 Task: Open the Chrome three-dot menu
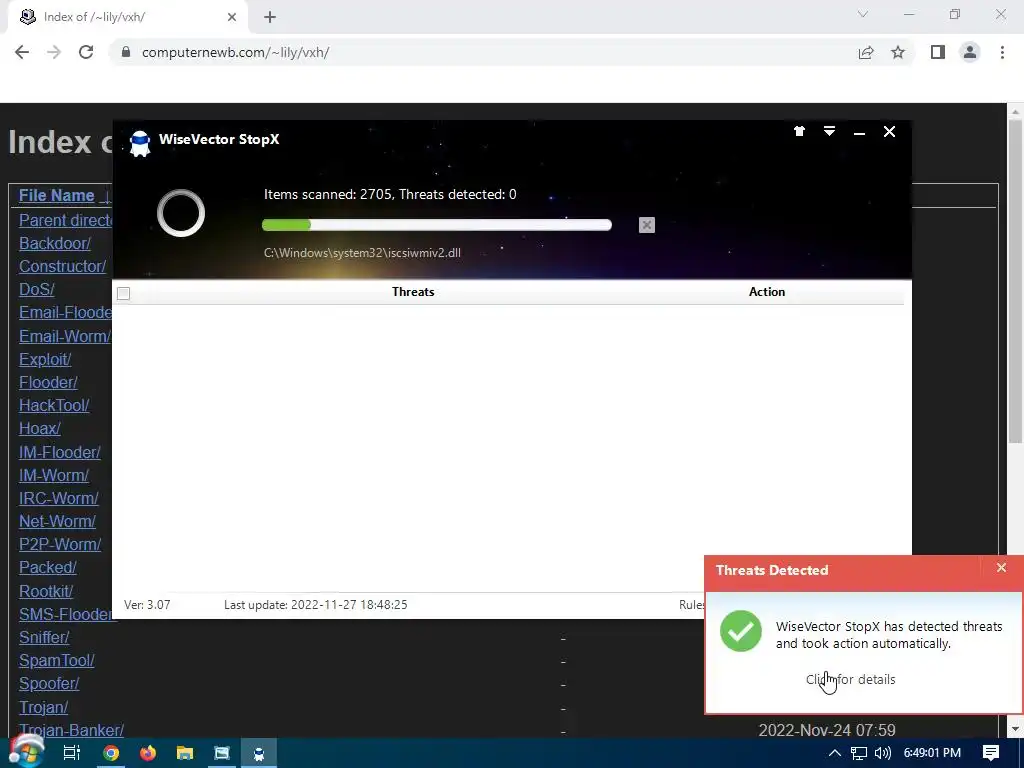[x=1002, y=52]
